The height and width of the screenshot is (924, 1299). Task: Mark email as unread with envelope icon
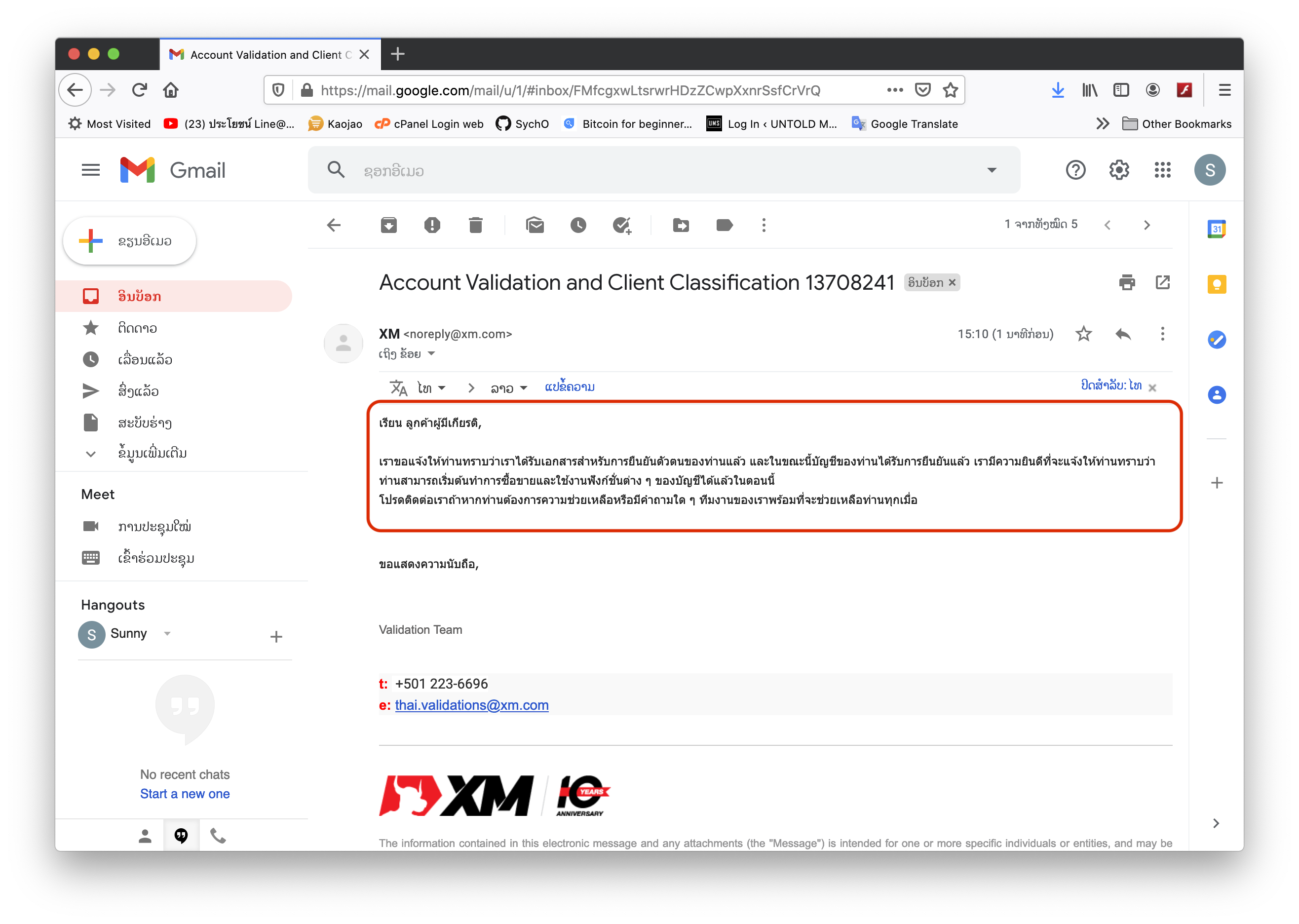pos(535,225)
